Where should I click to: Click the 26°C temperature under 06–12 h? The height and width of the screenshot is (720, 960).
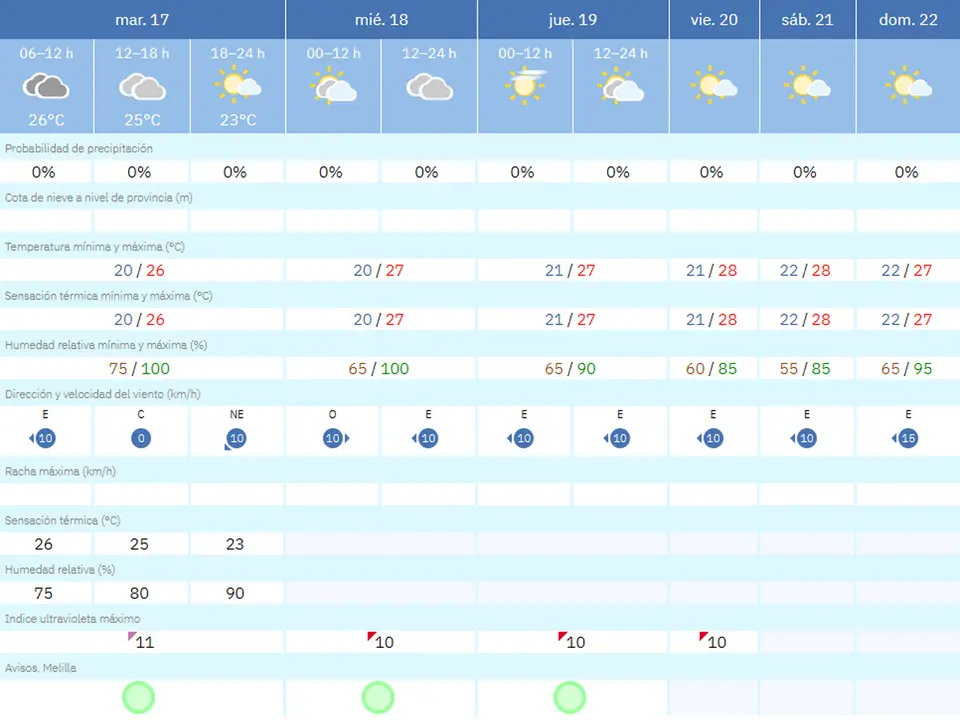pyautogui.click(x=47, y=120)
